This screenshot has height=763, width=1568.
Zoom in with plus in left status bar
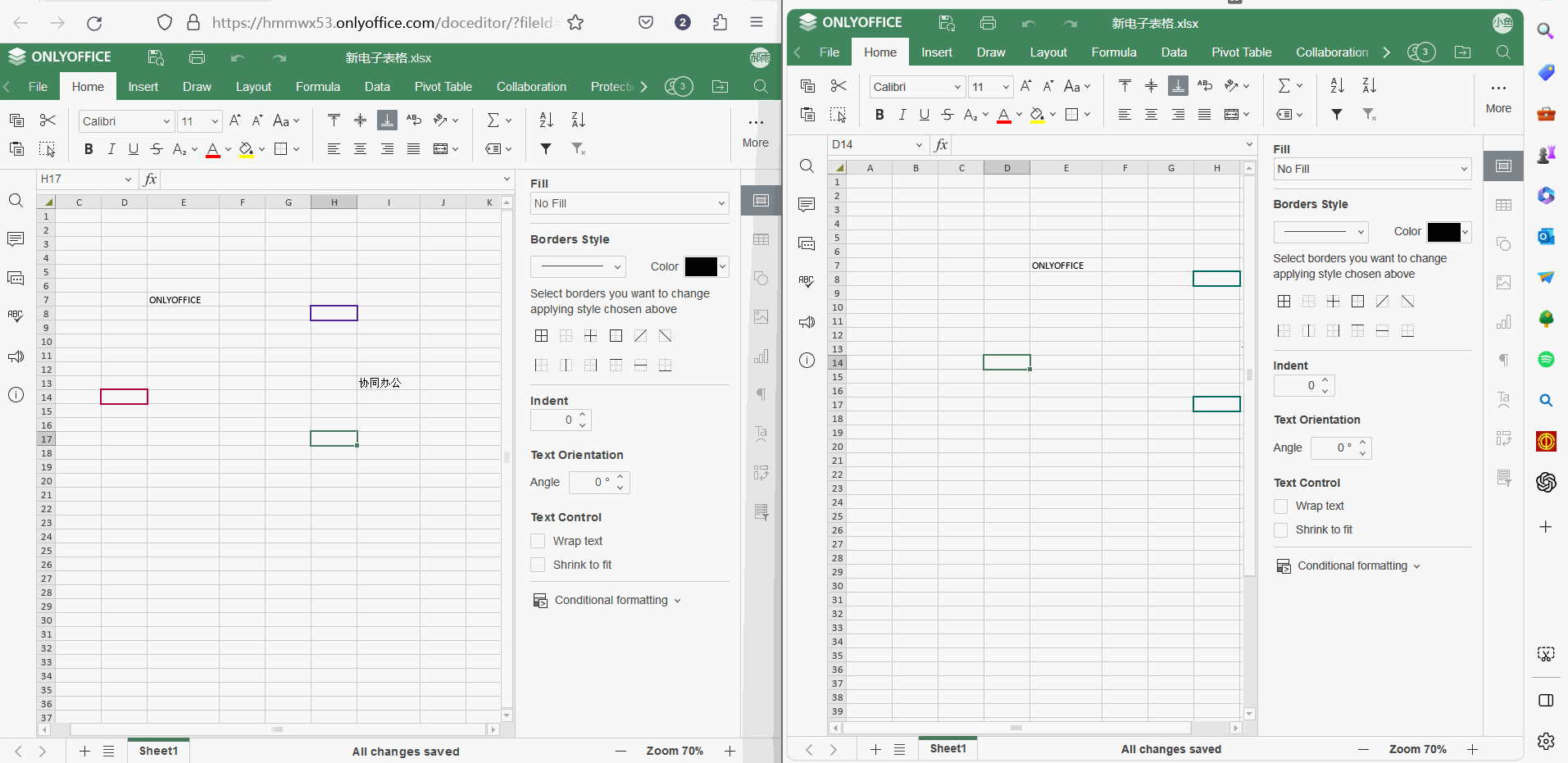coord(729,752)
